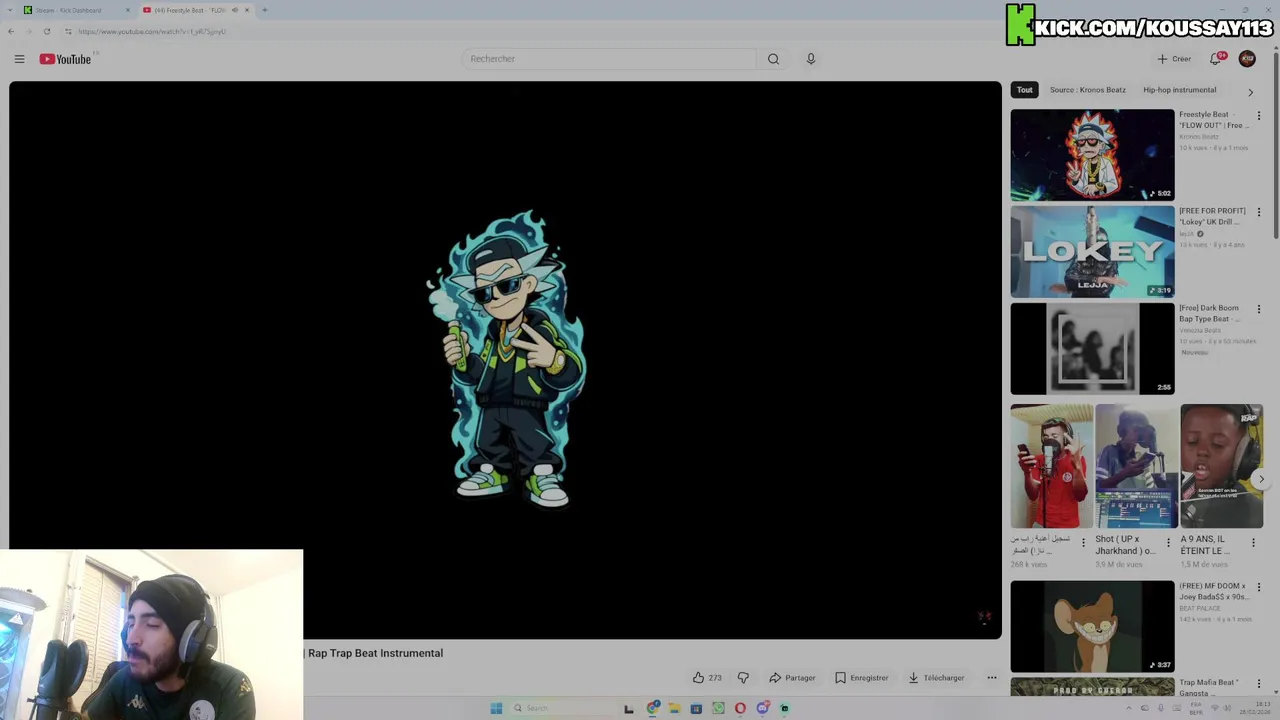Open options for Freestyle Beat "FLOW OUT" video
Image resolution: width=1280 pixels, height=720 pixels.
(x=1259, y=116)
